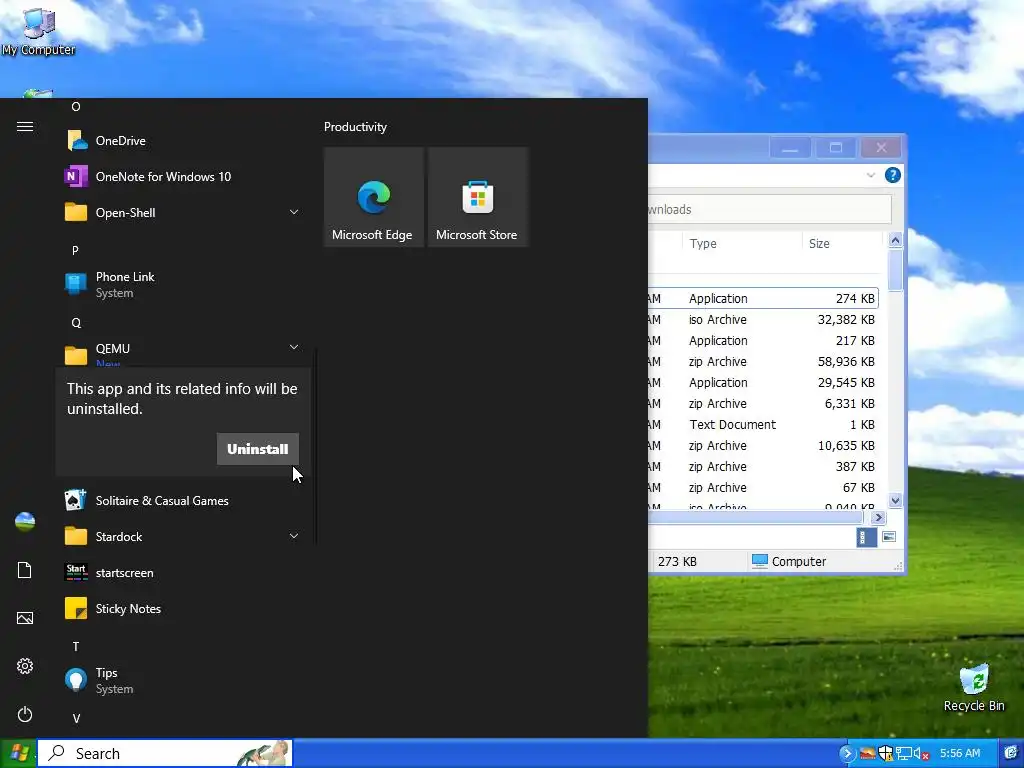Jump to letter V section header
The height and width of the screenshot is (768, 1024).
[x=76, y=718]
